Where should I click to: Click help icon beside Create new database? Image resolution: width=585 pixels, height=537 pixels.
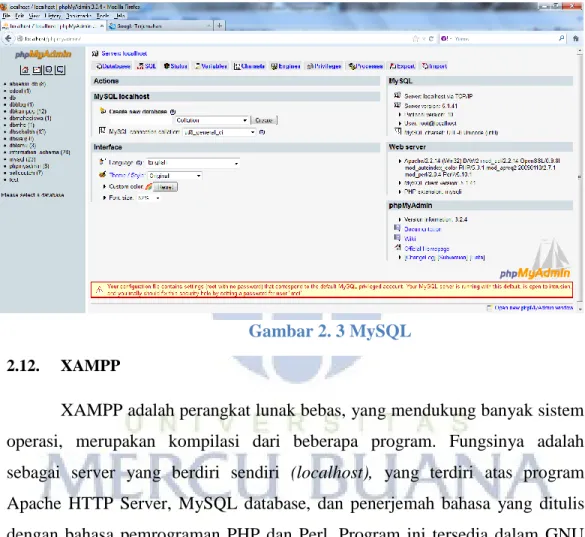coord(173,112)
